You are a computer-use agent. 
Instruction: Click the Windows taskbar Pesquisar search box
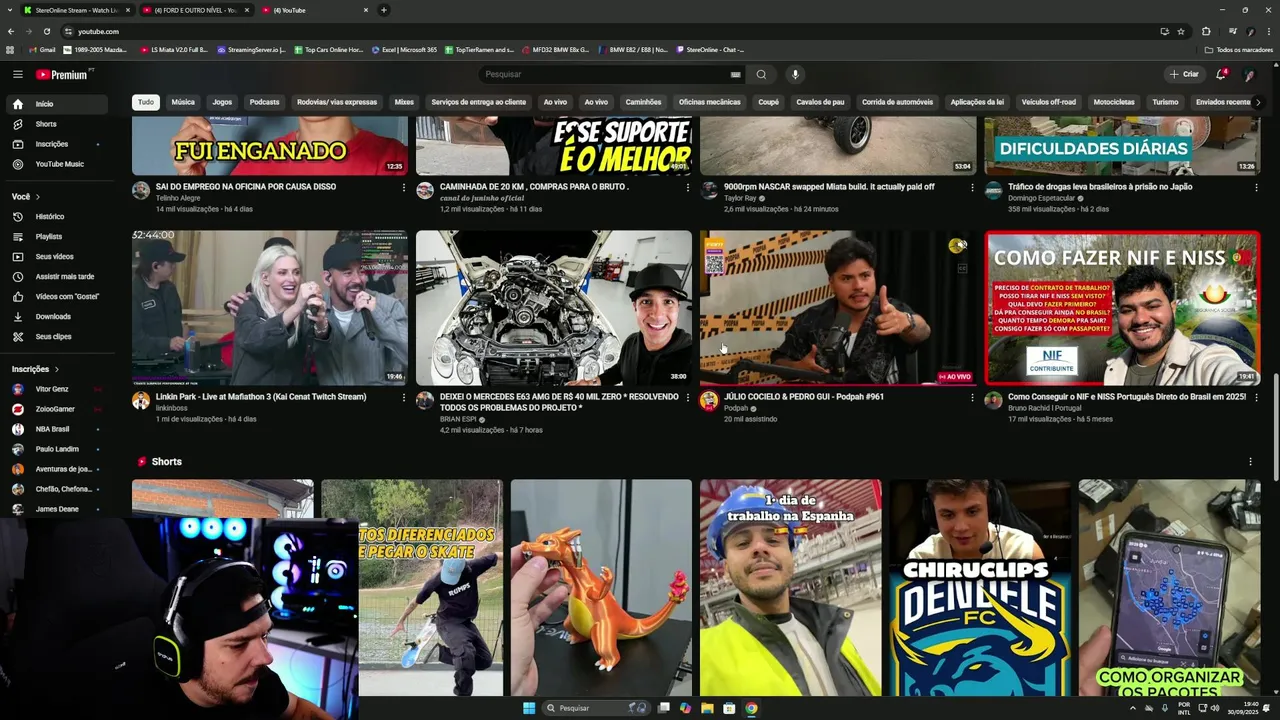pos(597,708)
